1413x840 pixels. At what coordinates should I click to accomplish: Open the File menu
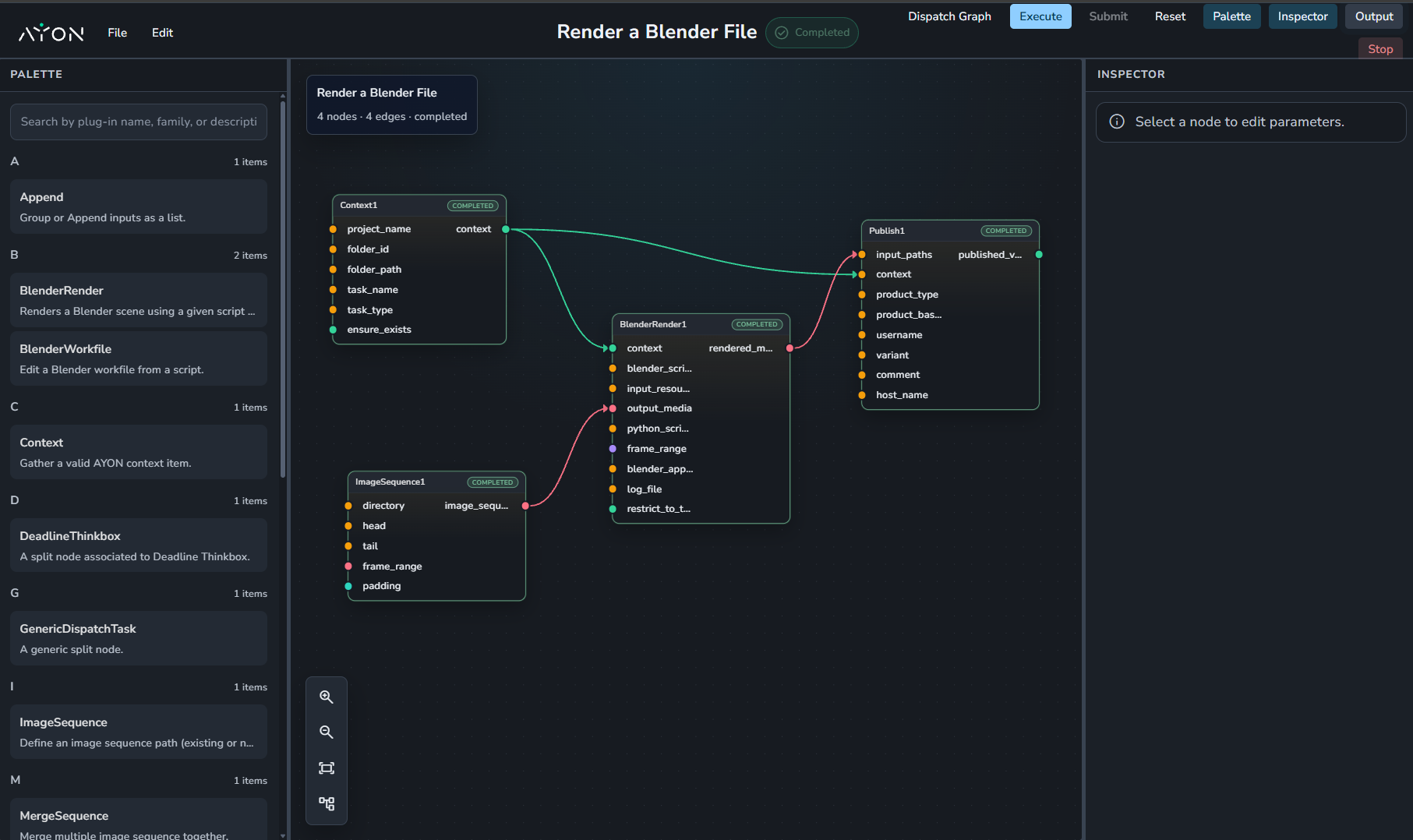point(117,33)
